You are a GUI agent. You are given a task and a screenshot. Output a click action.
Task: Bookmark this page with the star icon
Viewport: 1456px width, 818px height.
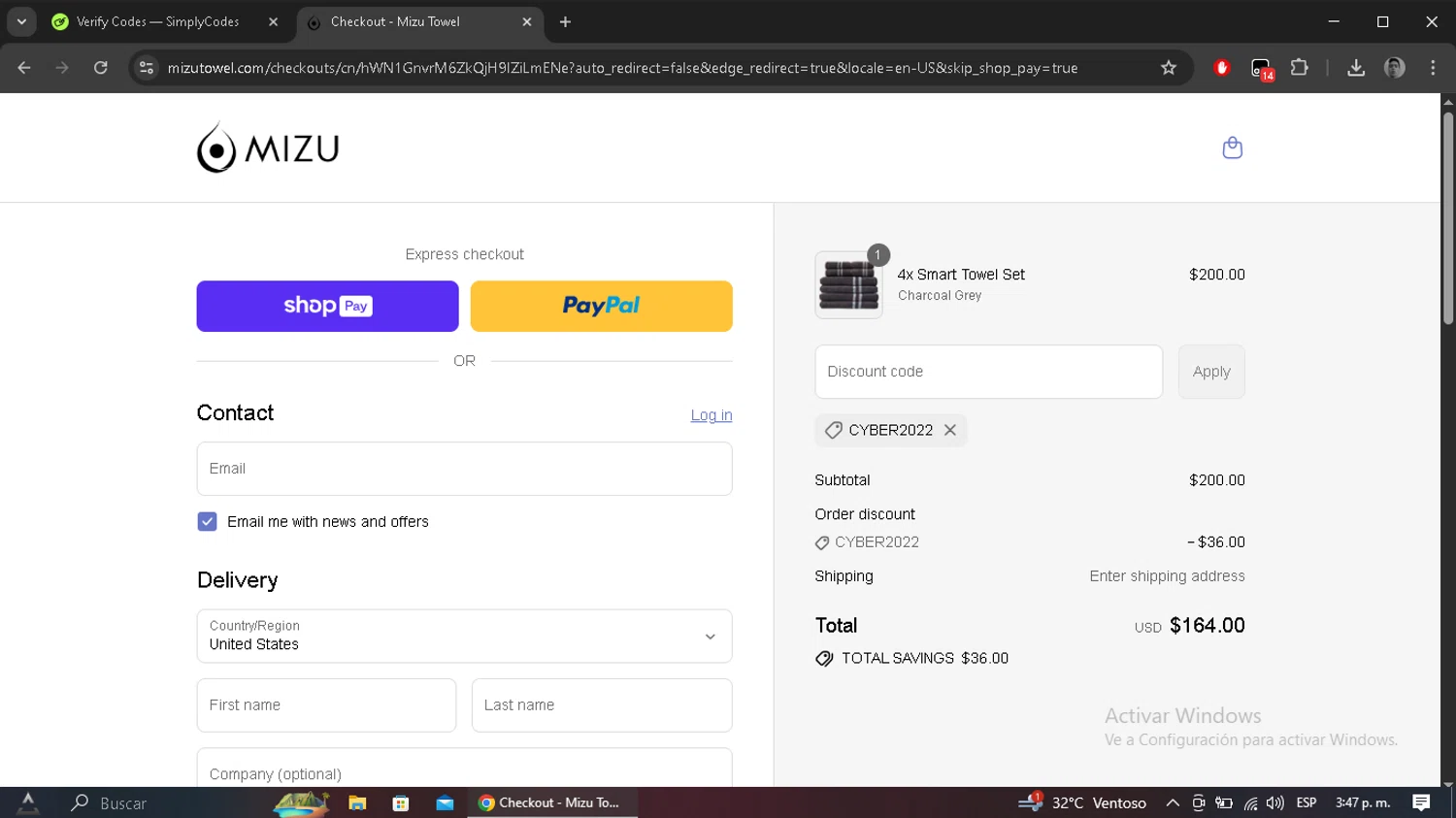click(1169, 68)
